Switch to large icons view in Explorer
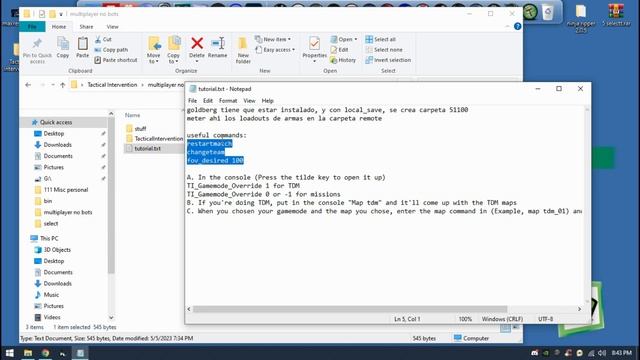The width and height of the screenshot is (640, 360). [516, 328]
